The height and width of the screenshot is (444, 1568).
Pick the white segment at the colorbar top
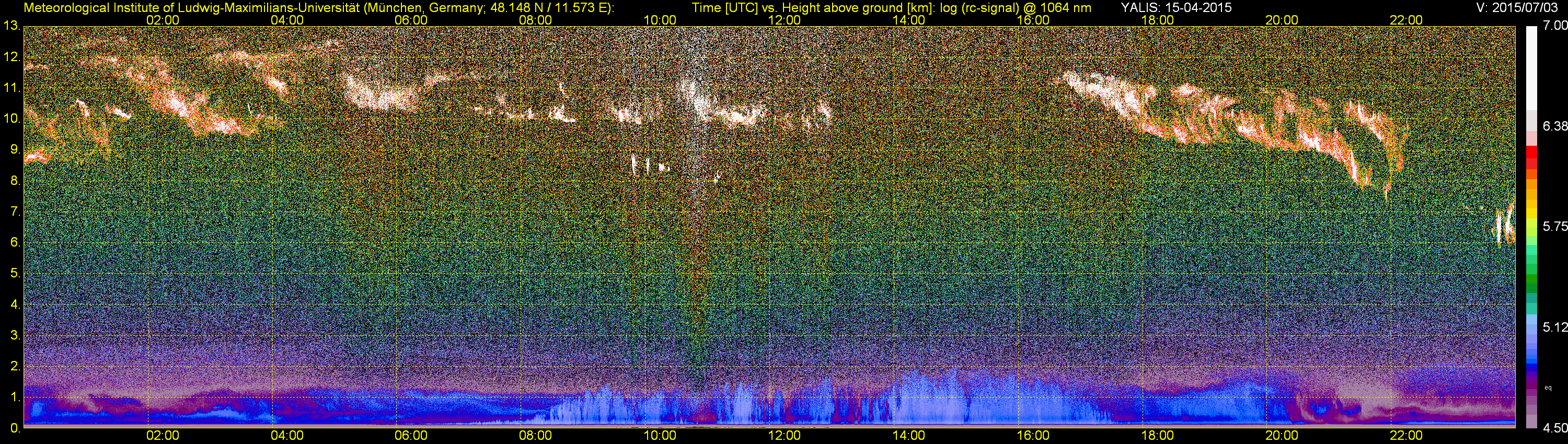1532,68
